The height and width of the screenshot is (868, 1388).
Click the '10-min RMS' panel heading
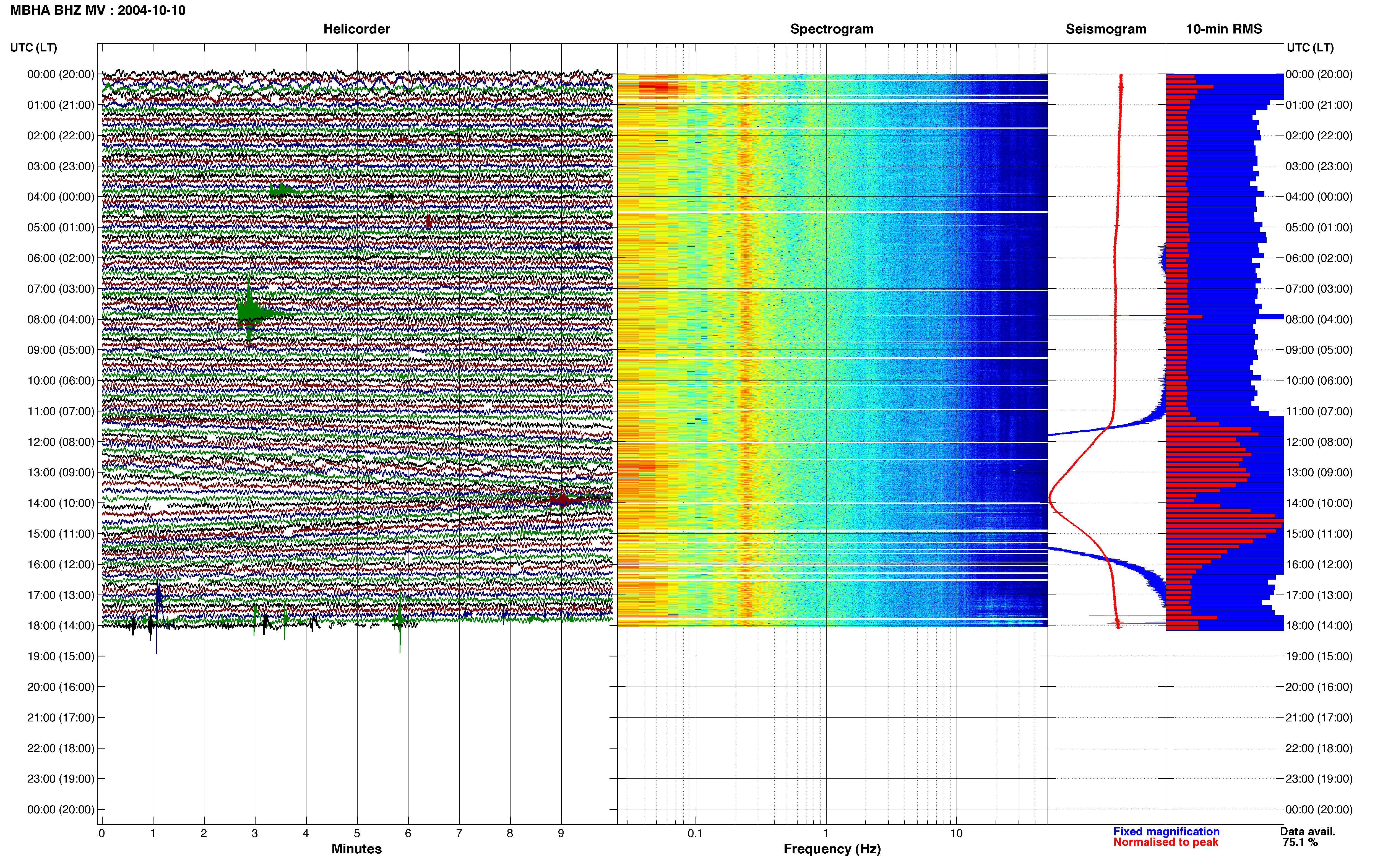(1224, 29)
